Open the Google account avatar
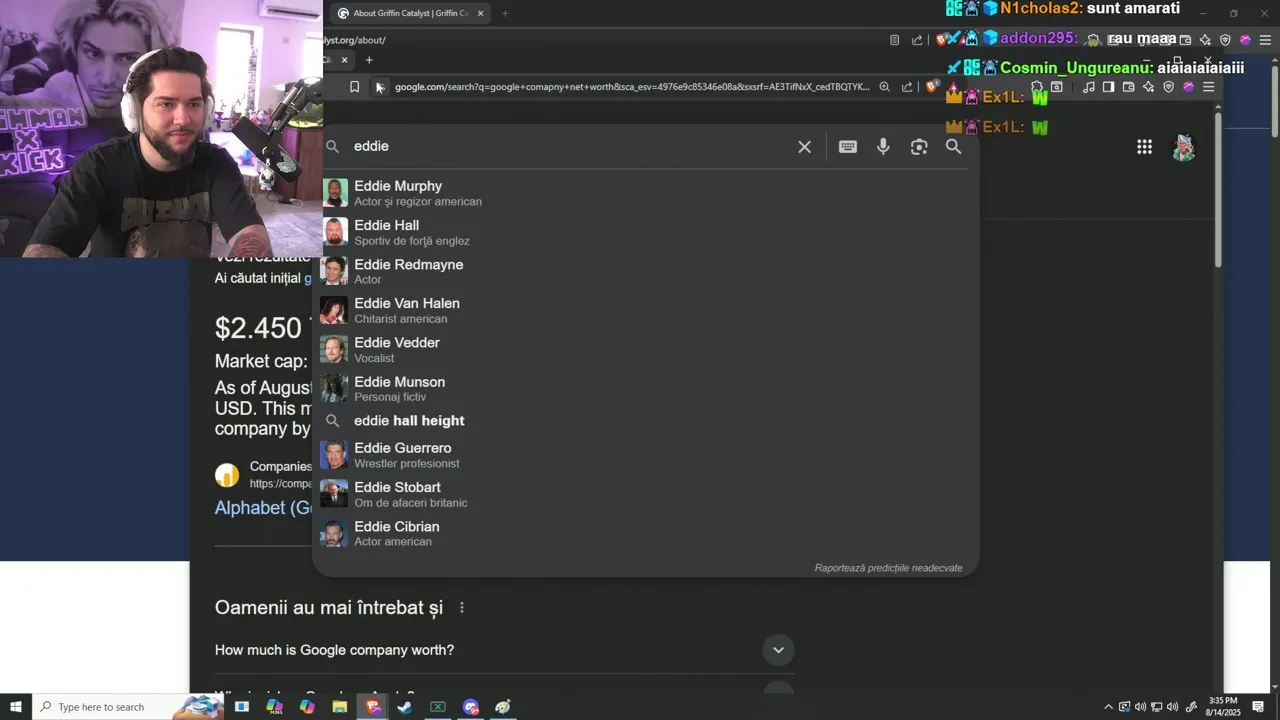 pos(1184,147)
